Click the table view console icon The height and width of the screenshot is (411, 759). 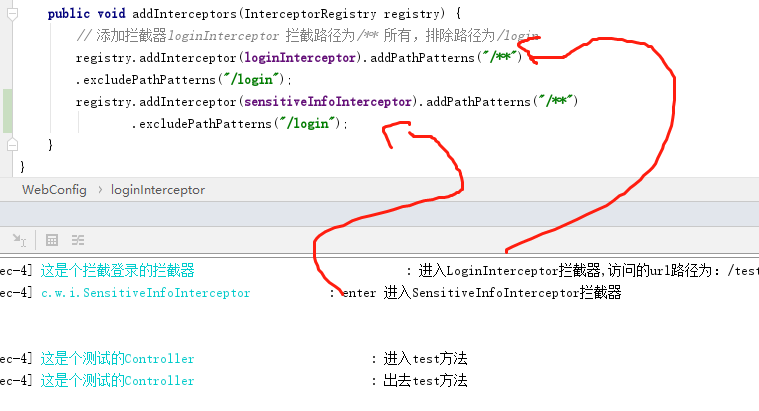pyautogui.click(x=52, y=240)
